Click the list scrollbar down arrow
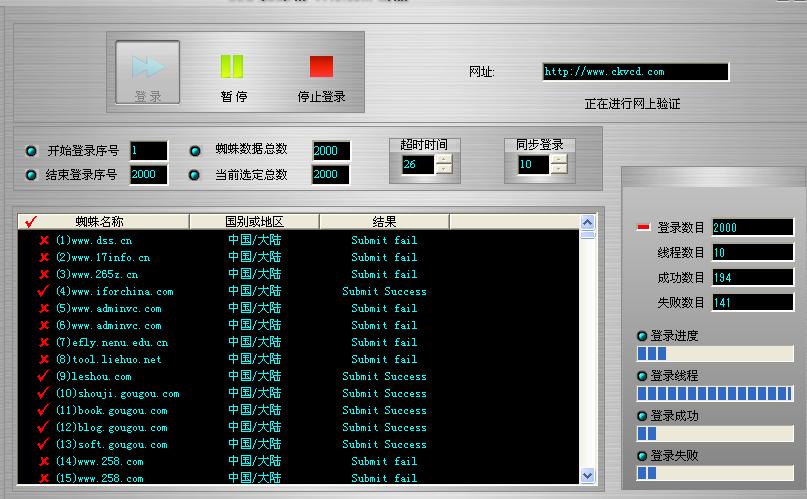This screenshot has width=807, height=499. pyautogui.click(x=587, y=475)
